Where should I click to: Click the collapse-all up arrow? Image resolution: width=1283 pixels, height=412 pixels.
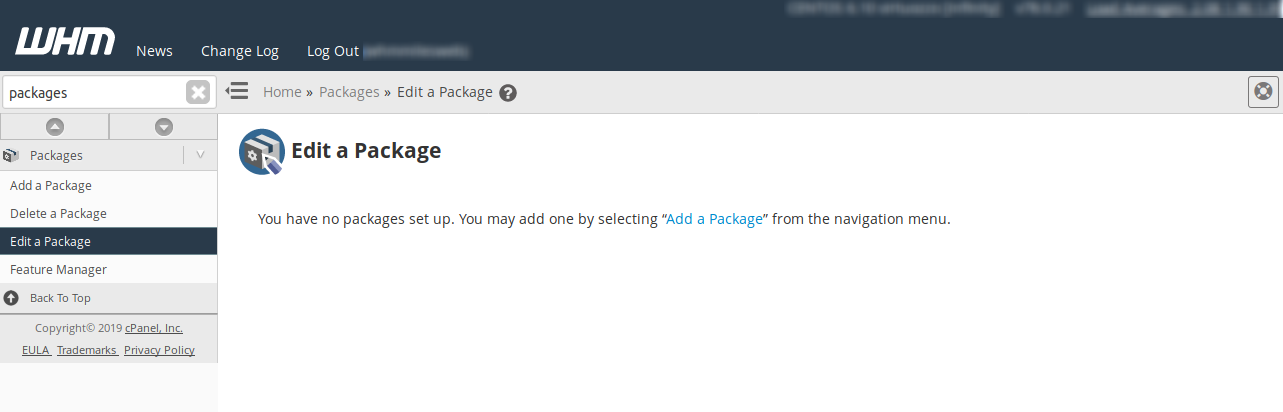coord(55,127)
